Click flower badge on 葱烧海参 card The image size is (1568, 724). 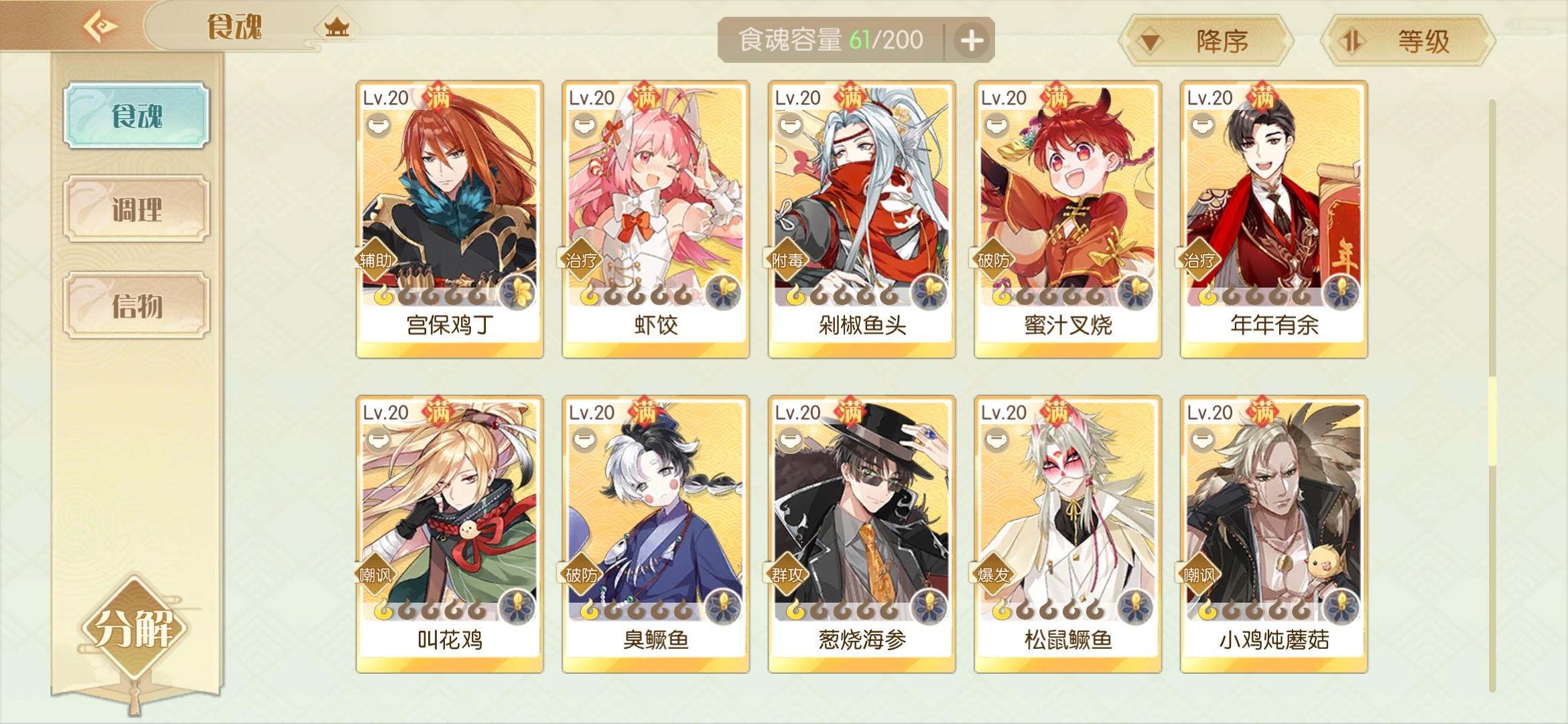pyautogui.click(x=929, y=606)
